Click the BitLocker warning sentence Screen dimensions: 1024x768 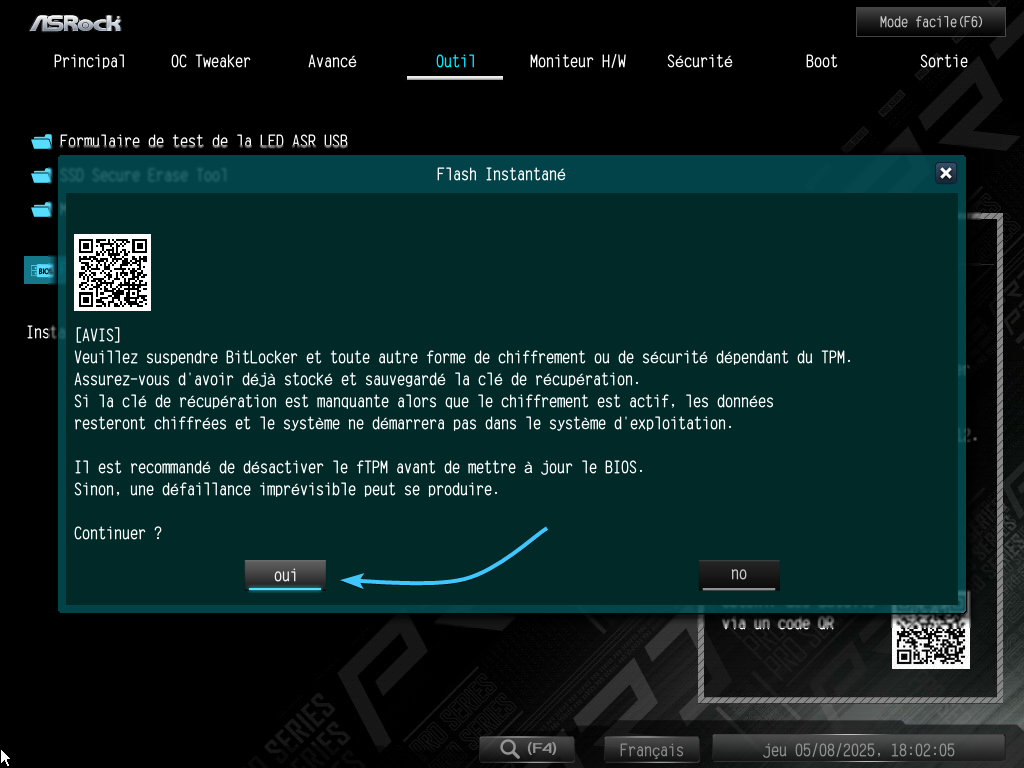pos(462,357)
